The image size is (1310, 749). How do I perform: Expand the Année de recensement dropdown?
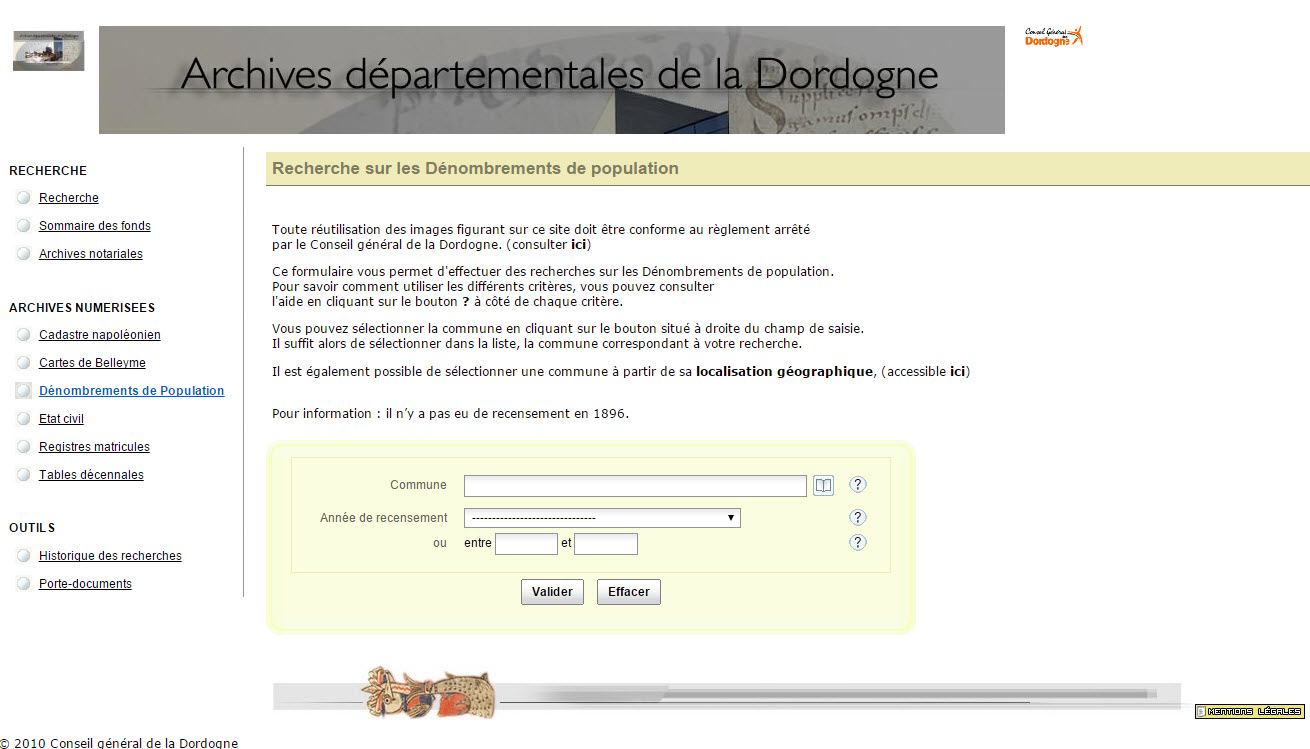[x=602, y=518]
